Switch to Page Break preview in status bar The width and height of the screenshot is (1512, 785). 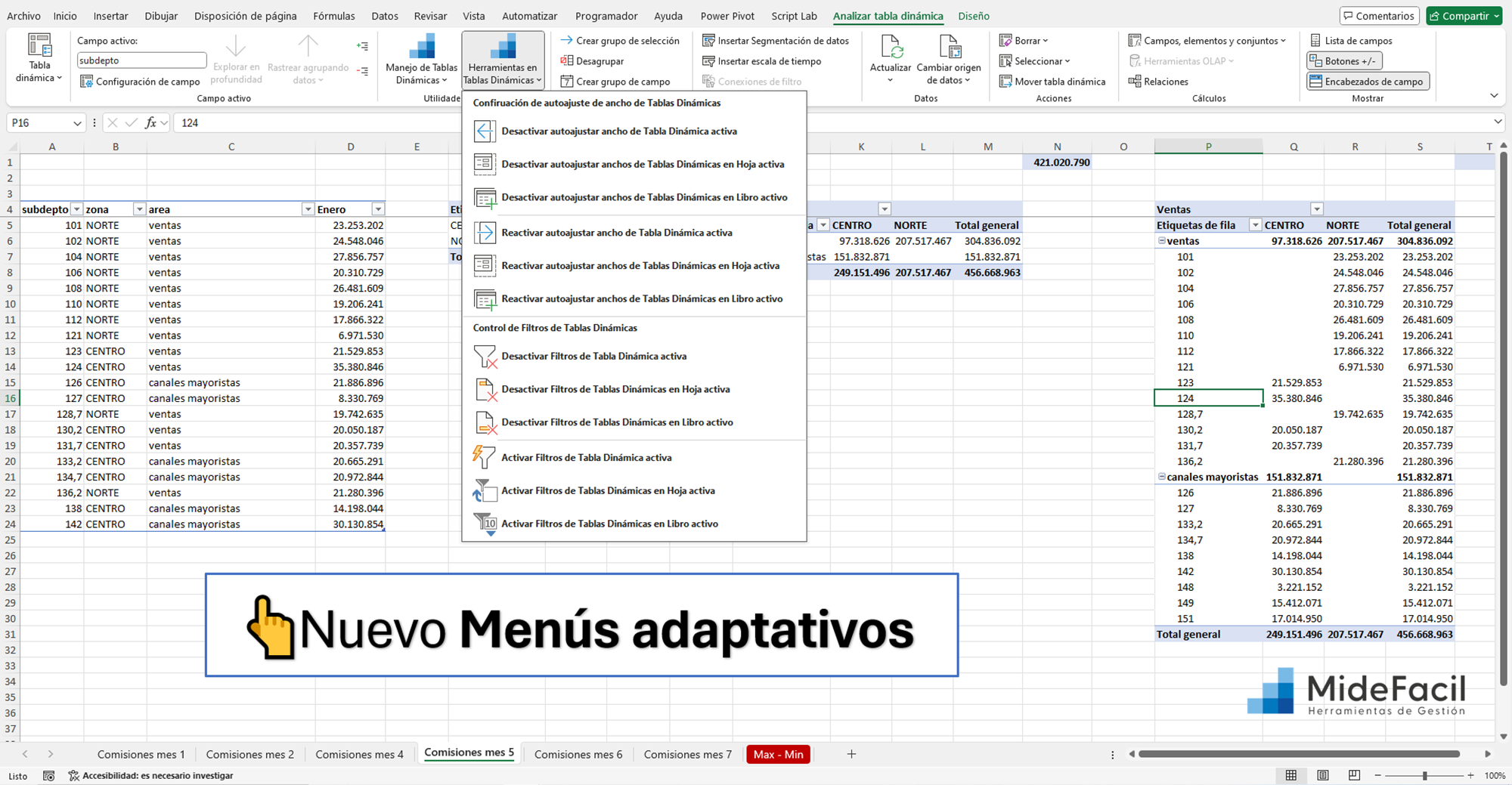click(1354, 775)
